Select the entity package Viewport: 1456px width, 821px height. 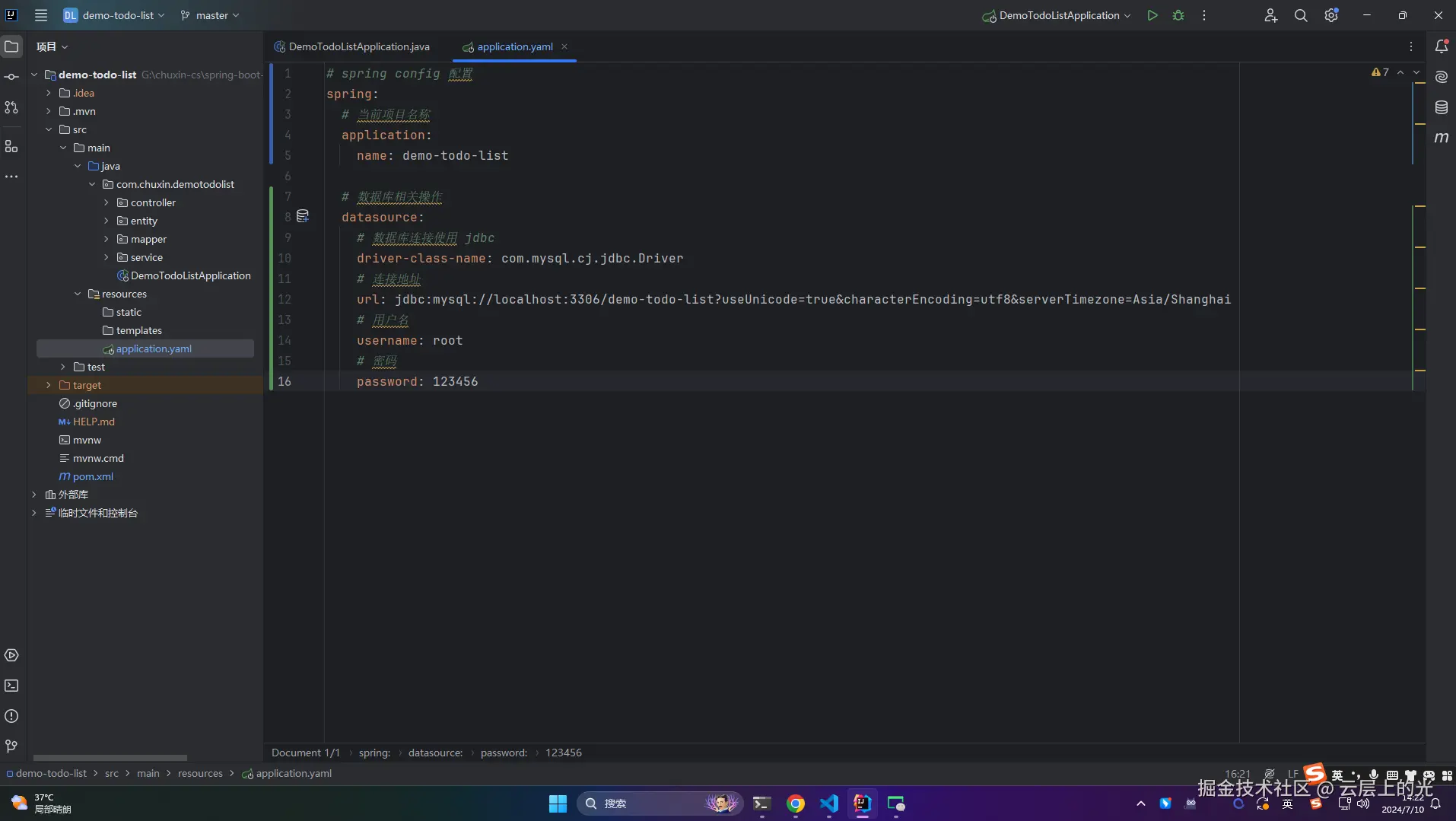[144, 221]
